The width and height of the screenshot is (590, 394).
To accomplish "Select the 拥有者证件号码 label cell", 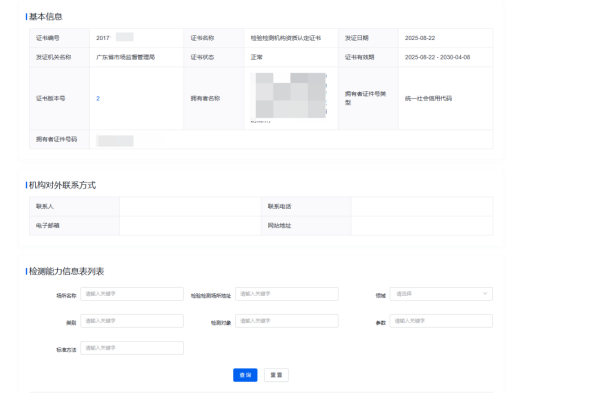I will pos(59,139).
